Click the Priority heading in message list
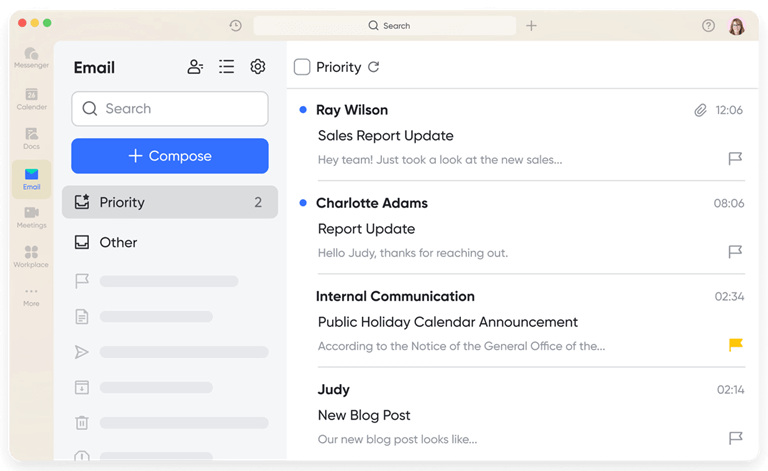Screen dimensions: 768x471 pyautogui.click(x=338, y=67)
